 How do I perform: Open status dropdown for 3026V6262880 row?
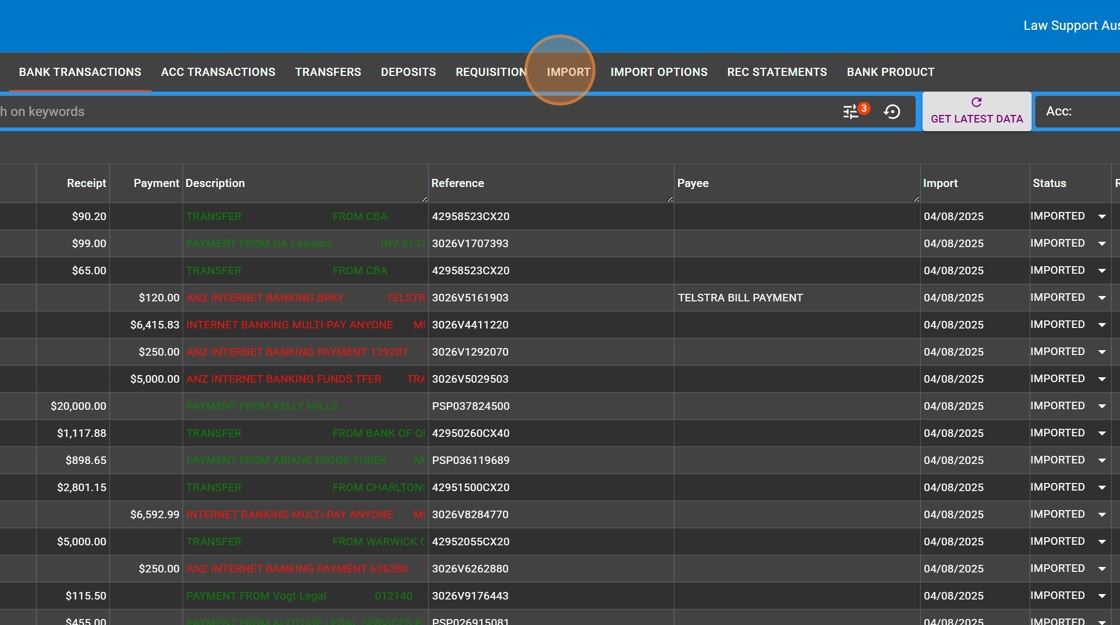tap(1102, 569)
